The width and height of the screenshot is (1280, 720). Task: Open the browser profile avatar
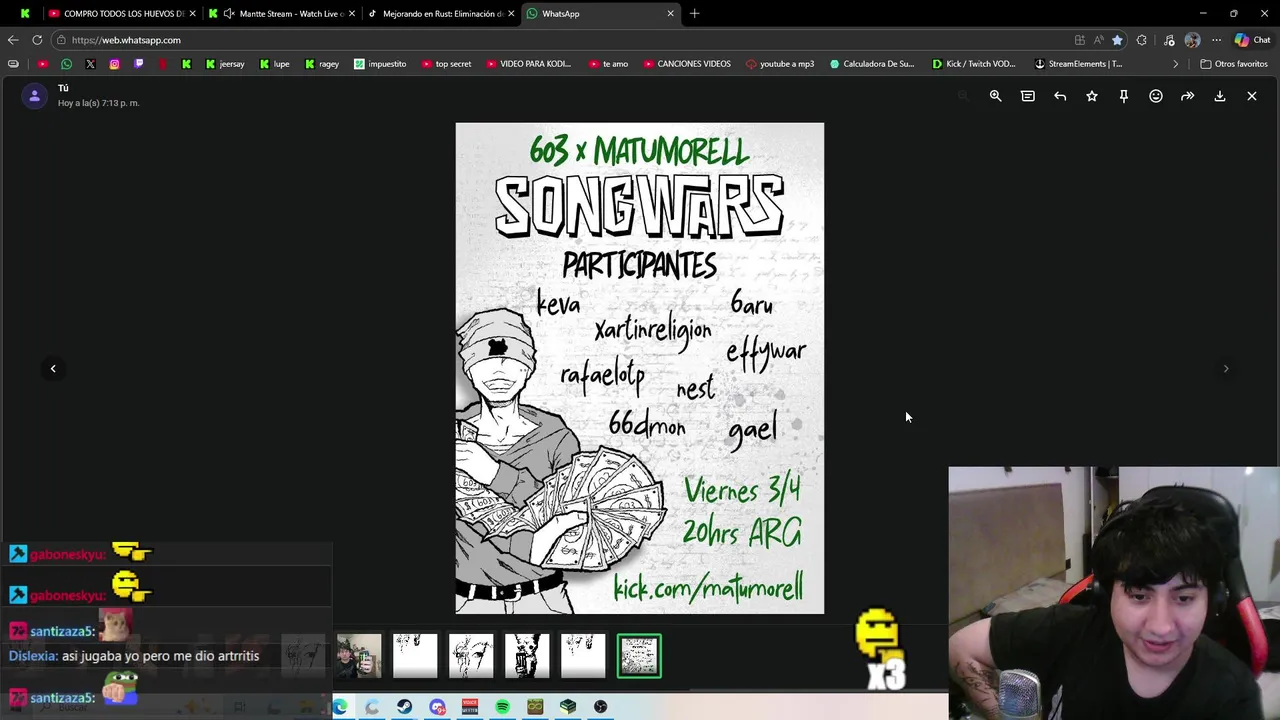tap(1192, 40)
